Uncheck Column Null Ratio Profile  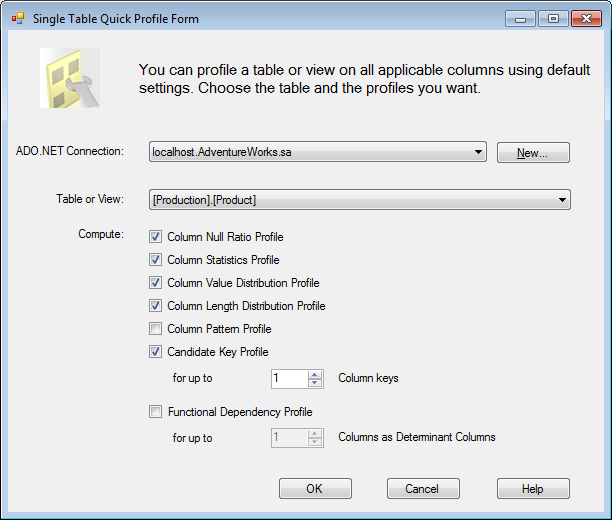point(155,237)
